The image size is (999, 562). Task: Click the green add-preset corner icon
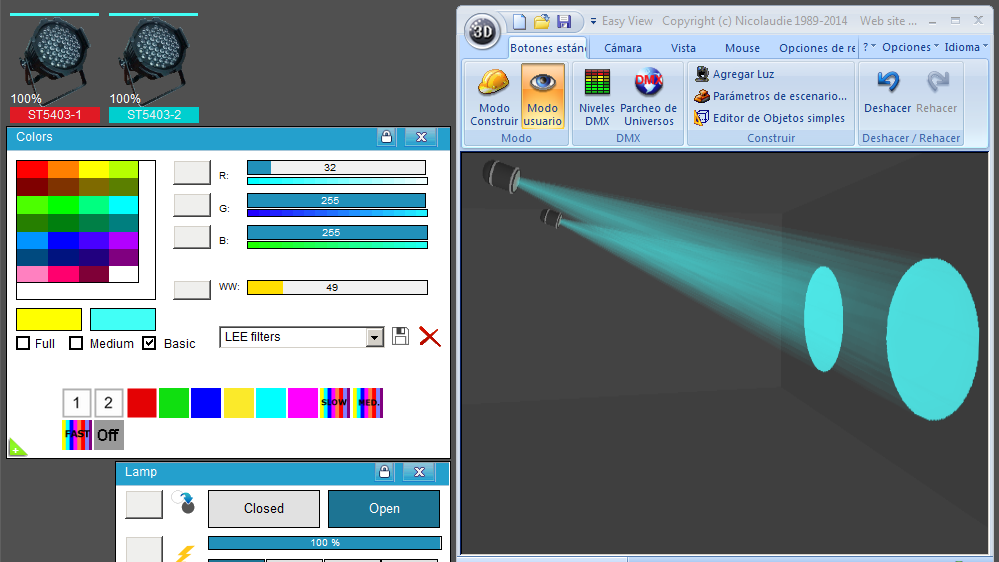point(17,448)
